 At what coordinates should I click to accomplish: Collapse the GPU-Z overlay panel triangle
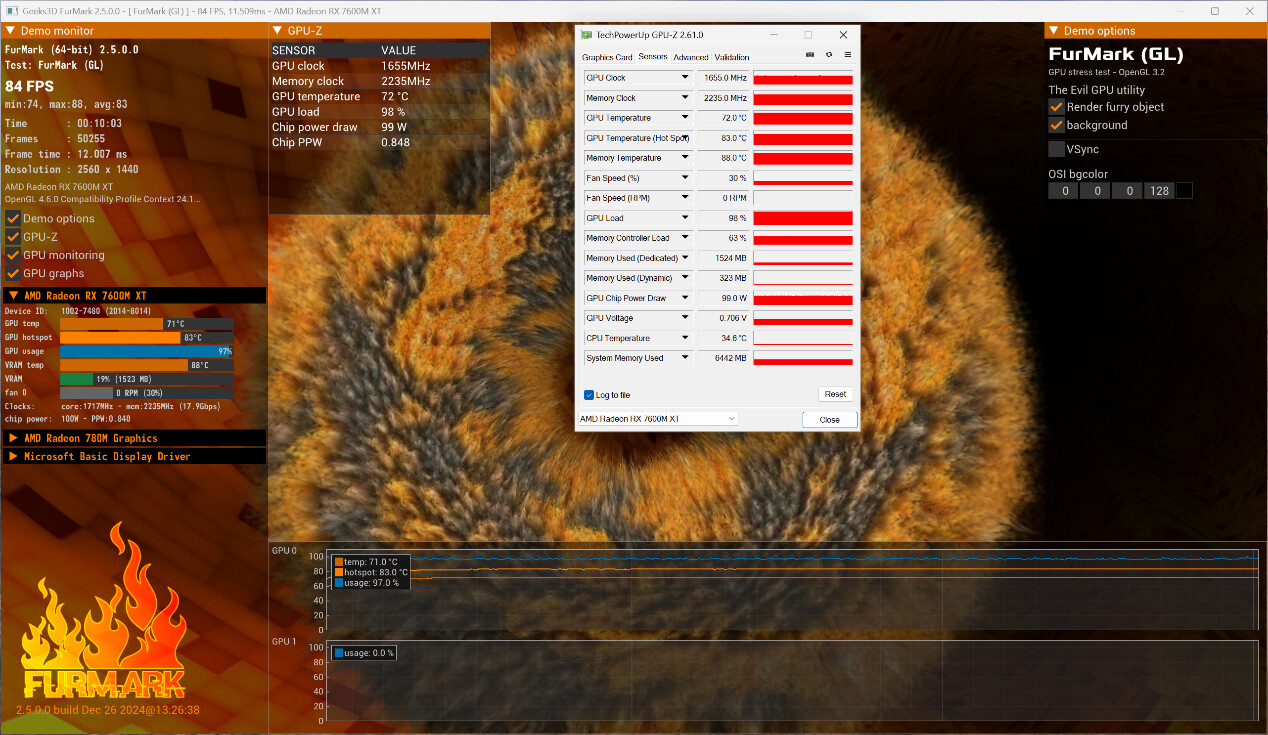[278, 31]
